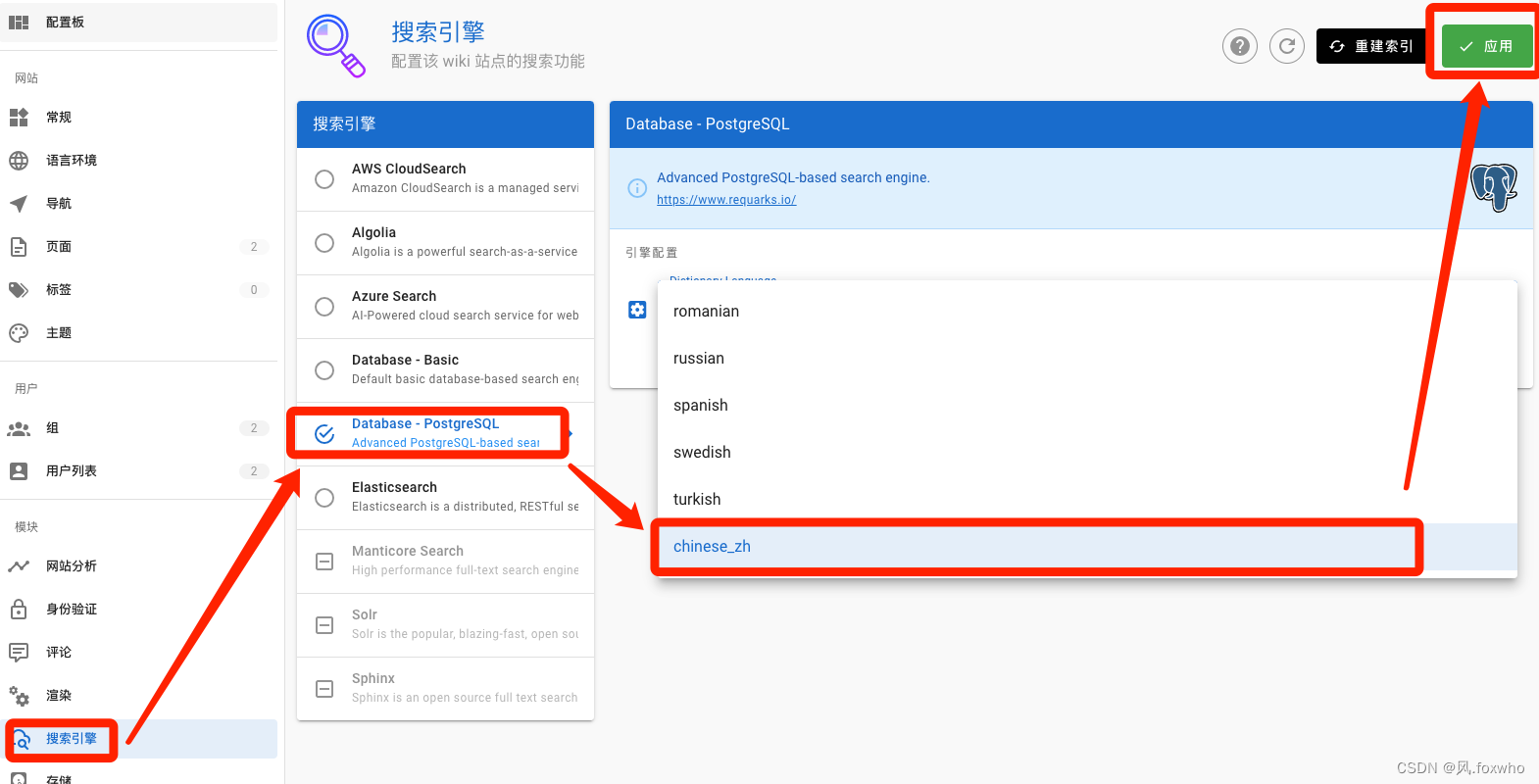Choose spanish from the language dropdown
The height and width of the screenshot is (784, 1539).
coord(1087,406)
